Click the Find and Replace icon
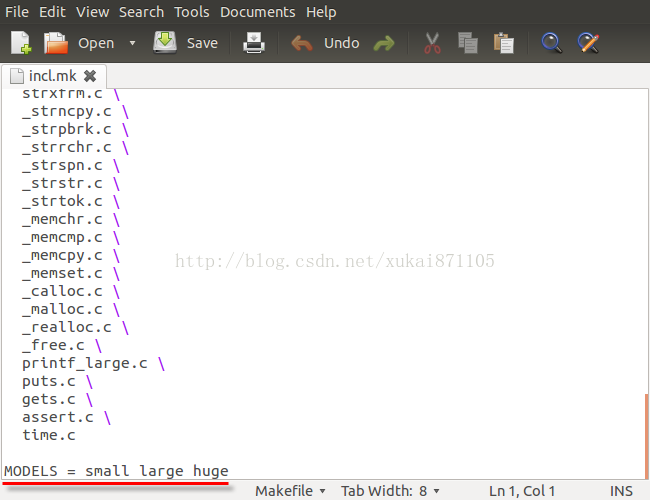 point(588,43)
